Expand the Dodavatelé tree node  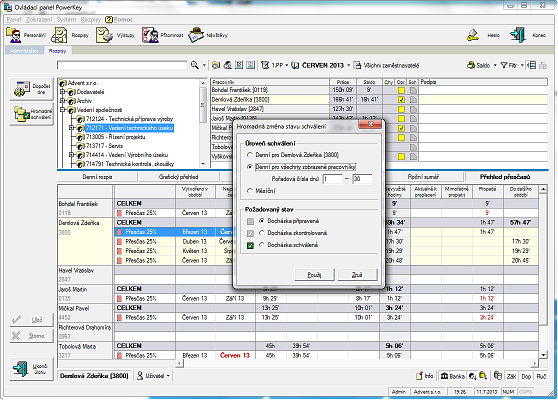tap(63, 92)
